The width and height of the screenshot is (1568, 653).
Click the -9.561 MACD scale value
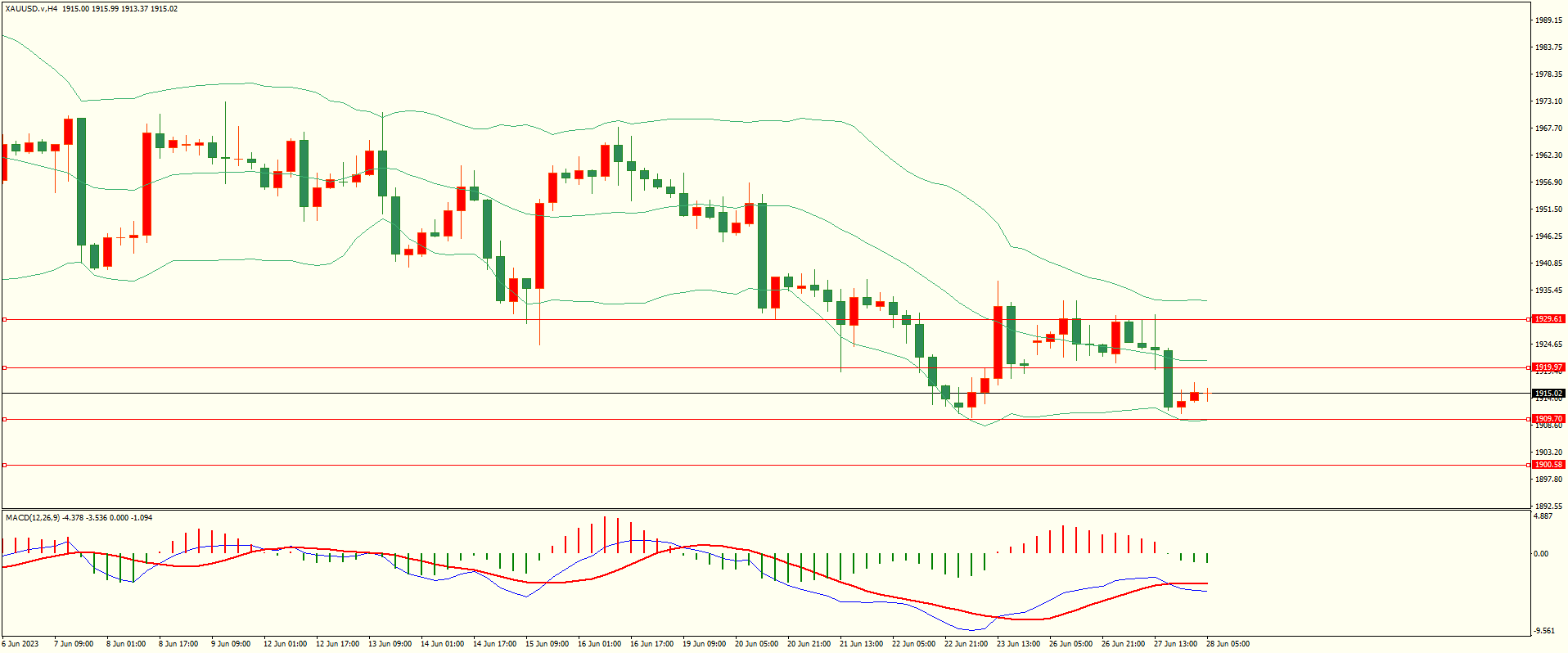pos(1543,631)
